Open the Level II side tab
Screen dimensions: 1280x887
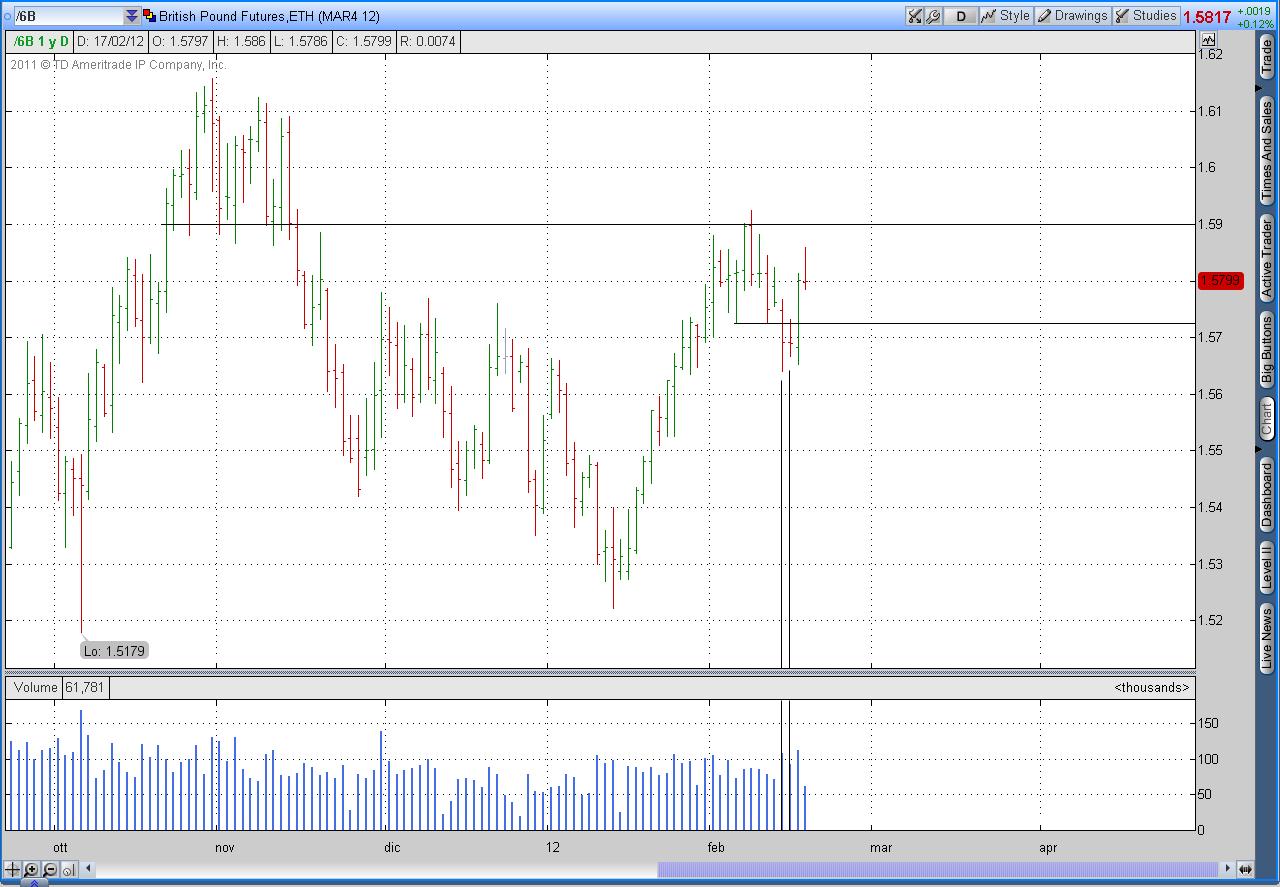coord(1267,567)
